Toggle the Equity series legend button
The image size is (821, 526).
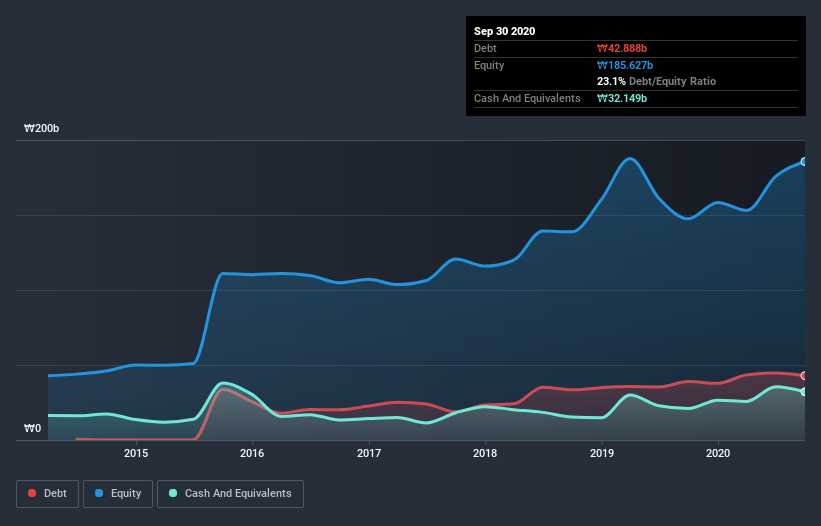click(118, 494)
